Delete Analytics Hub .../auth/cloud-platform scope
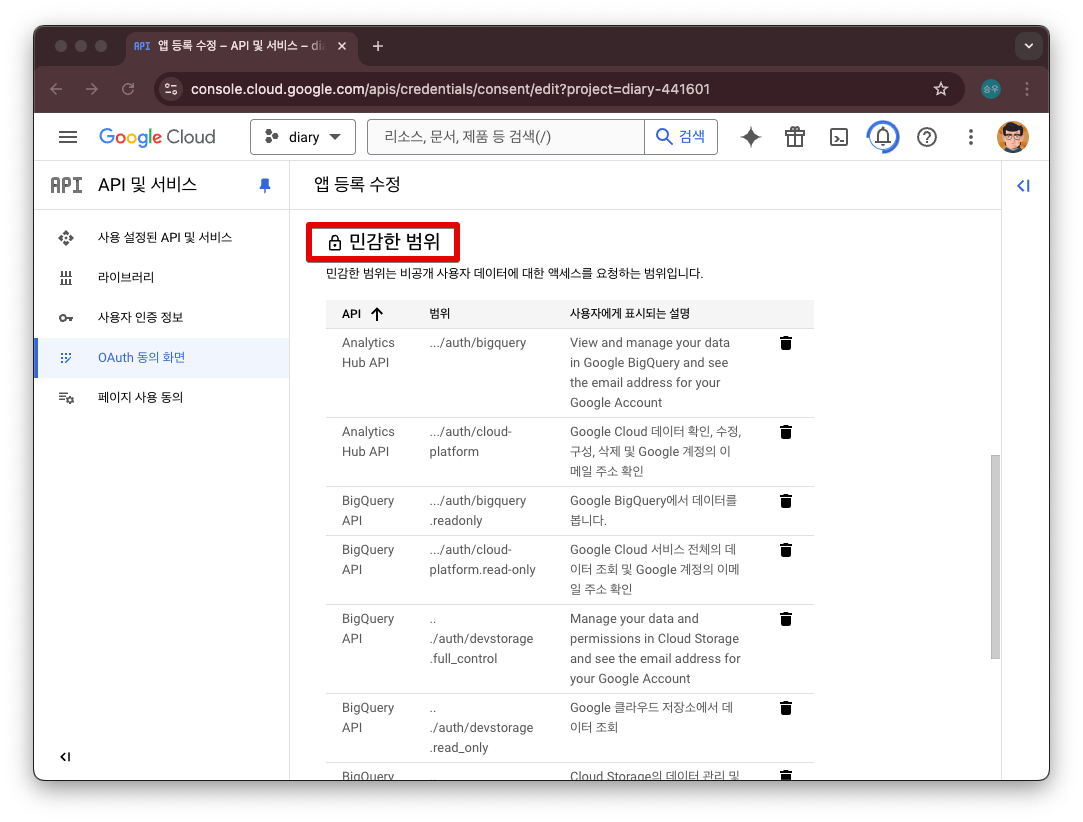The image size is (1083, 822). click(x=786, y=432)
